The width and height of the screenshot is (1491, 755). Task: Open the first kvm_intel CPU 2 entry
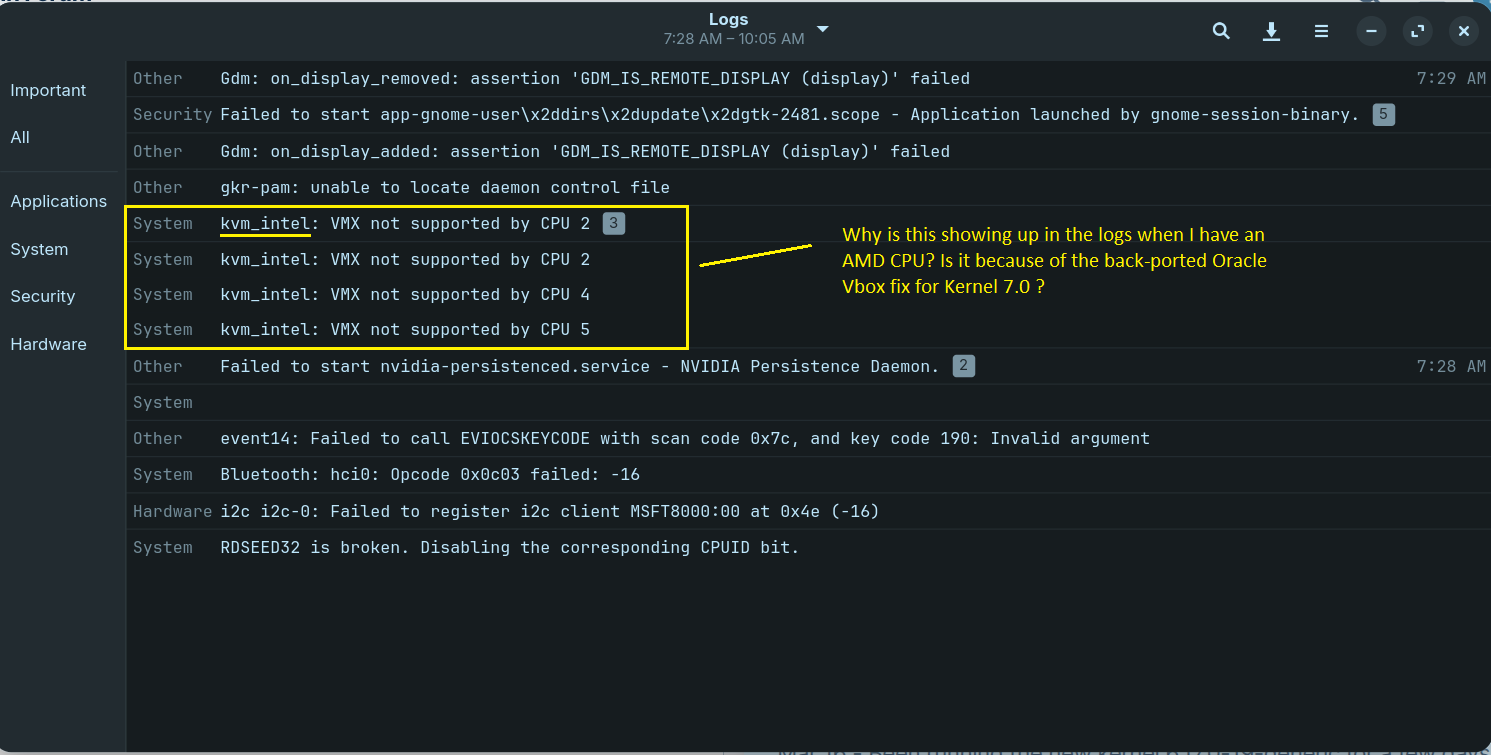(808, 223)
